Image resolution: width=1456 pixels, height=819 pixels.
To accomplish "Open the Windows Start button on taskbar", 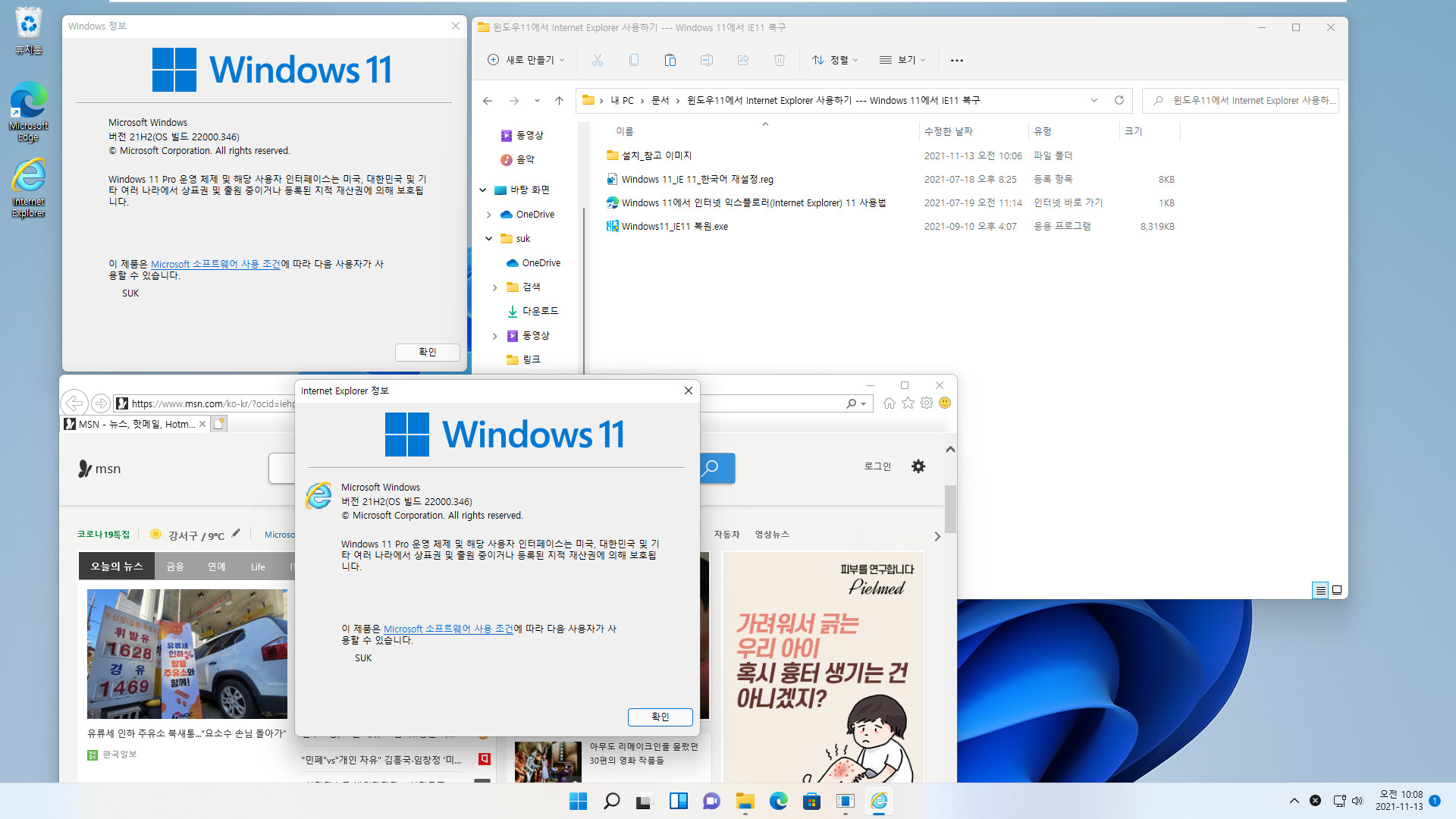I will (578, 801).
